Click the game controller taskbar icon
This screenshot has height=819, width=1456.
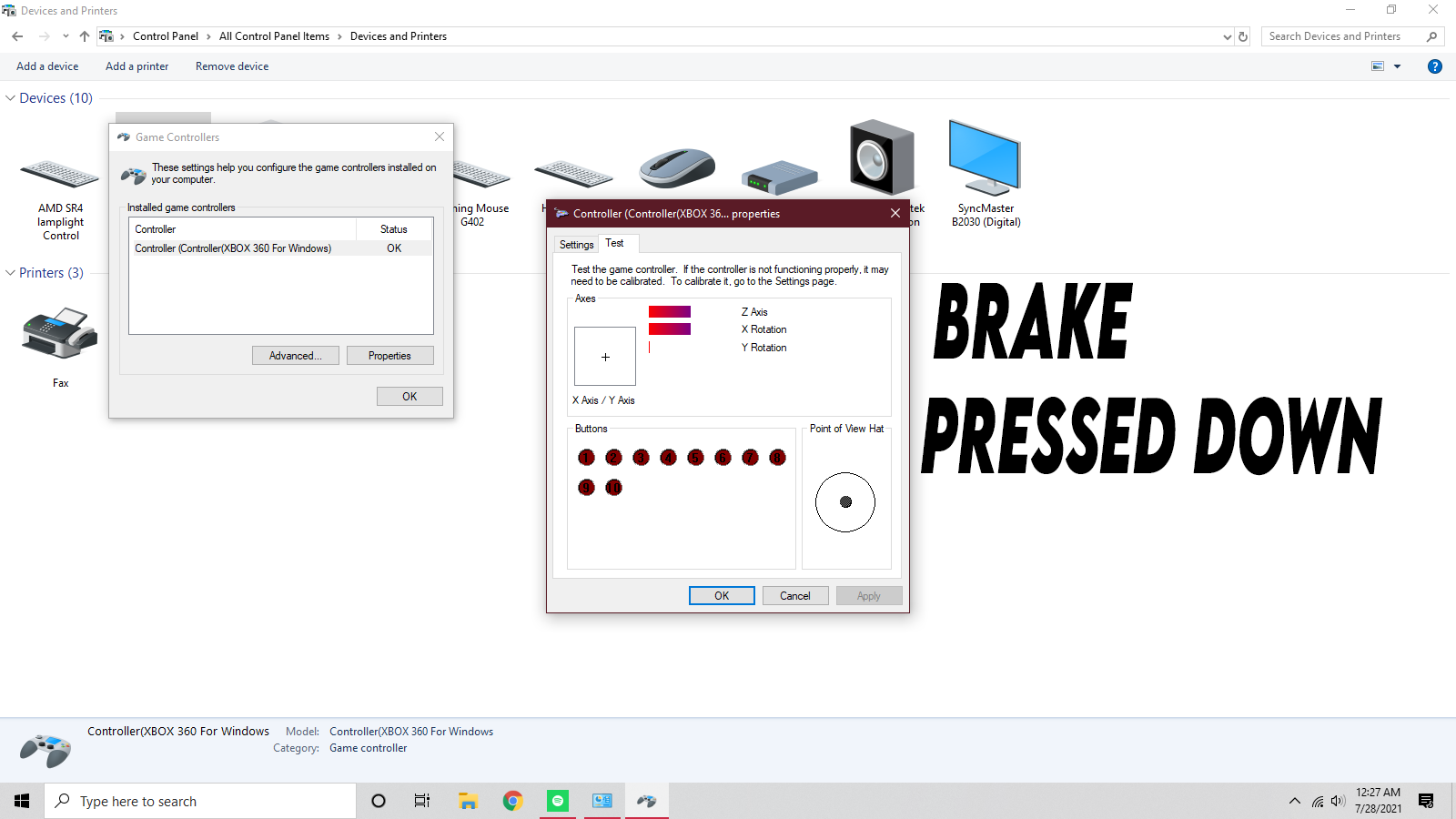647,801
